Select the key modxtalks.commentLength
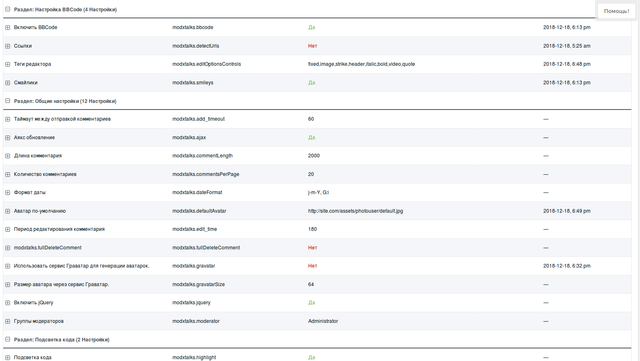Screen dimensions: 640x361 pyautogui.click(x=202, y=156)
